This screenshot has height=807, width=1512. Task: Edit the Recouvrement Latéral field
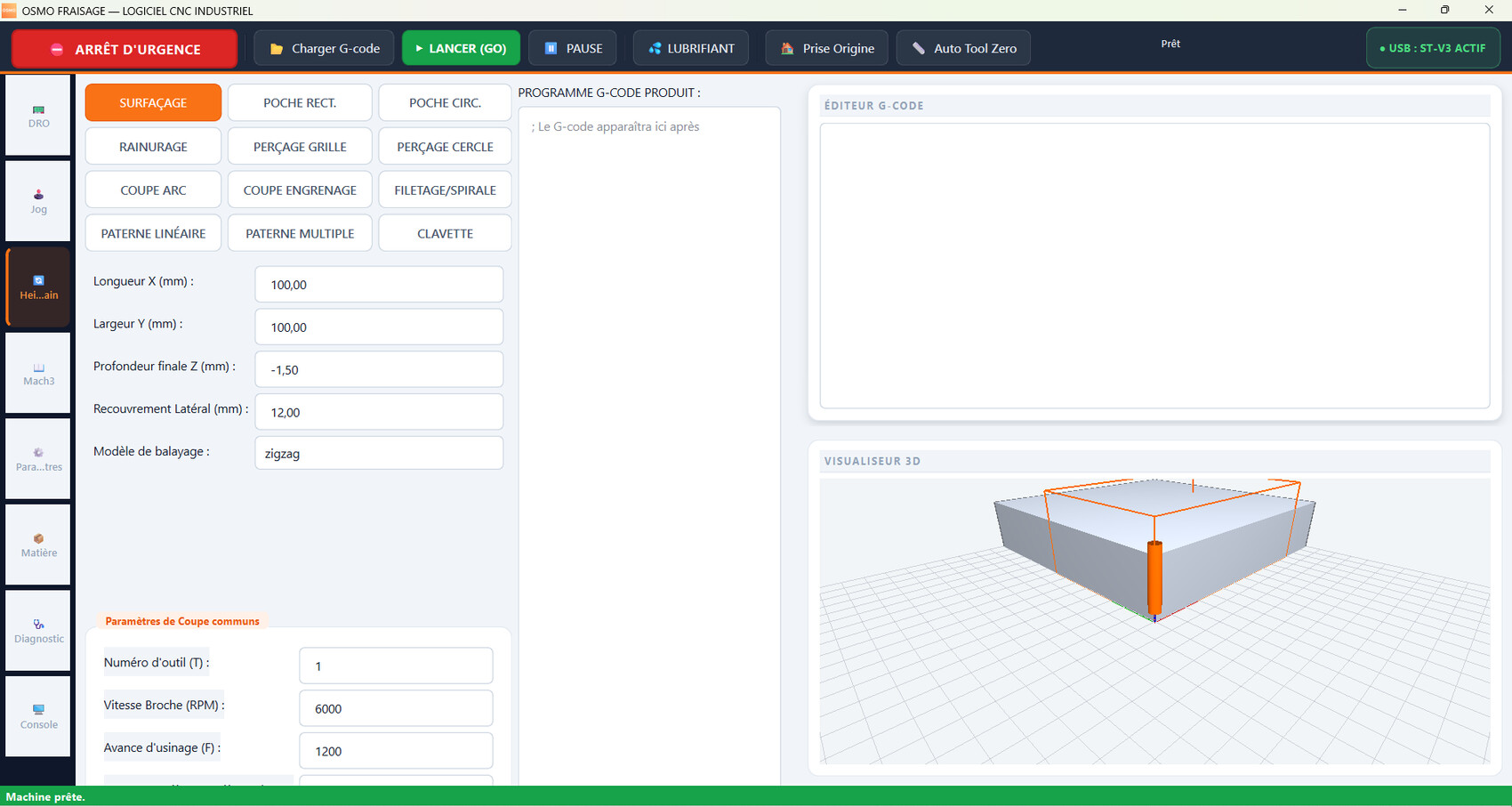click(x=379, y=412)
